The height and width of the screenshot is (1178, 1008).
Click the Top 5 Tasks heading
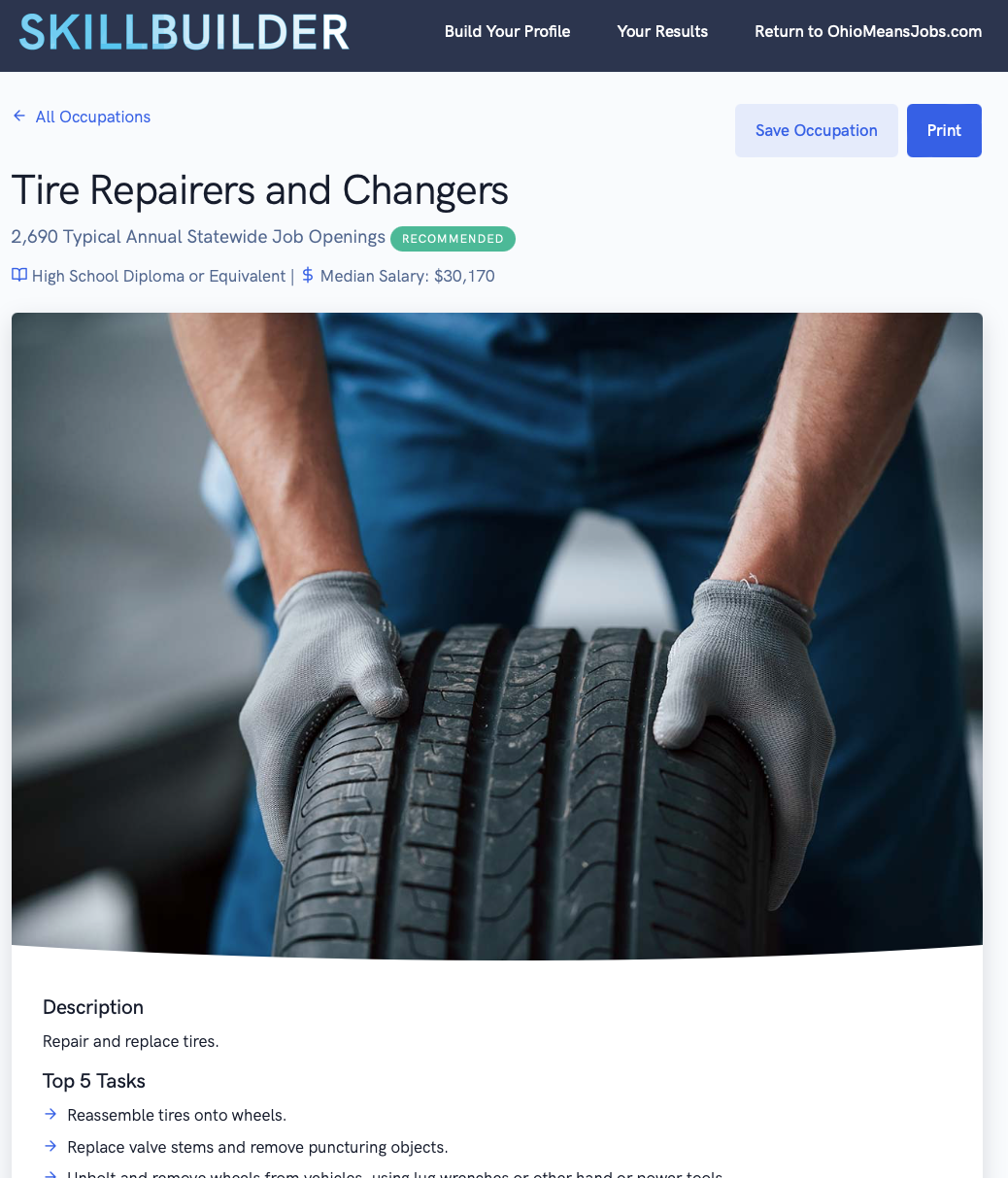point(94,1081)
